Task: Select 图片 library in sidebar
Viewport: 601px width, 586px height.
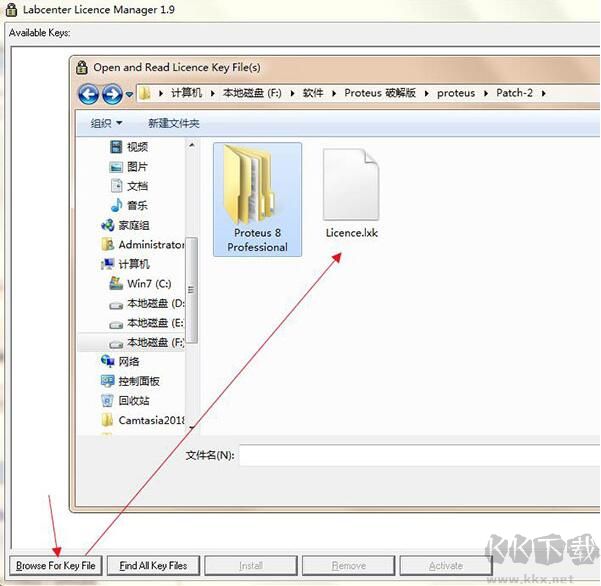Action: [x=138, y=167]
